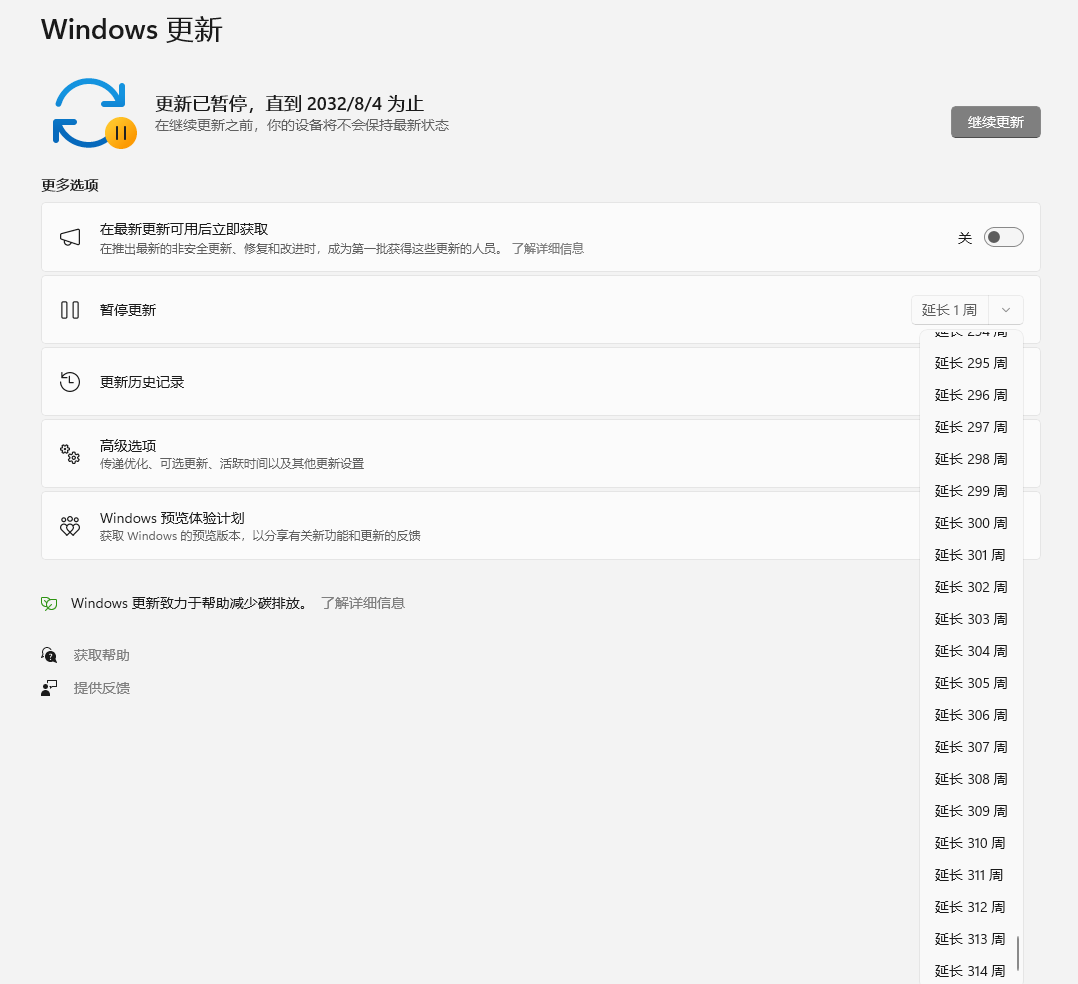The height and width of the screenshot is (984, 1078).
Task: Click the Windows Update sync status icon
Action: pyautogui.click(x=95, y=113)
